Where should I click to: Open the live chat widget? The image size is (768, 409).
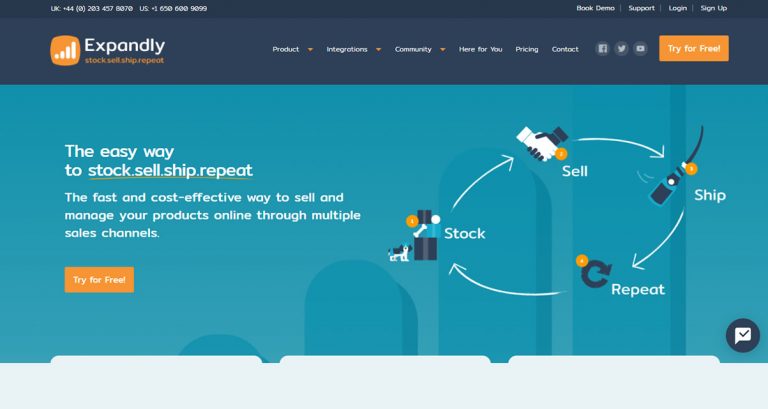[x=743, y=336]
